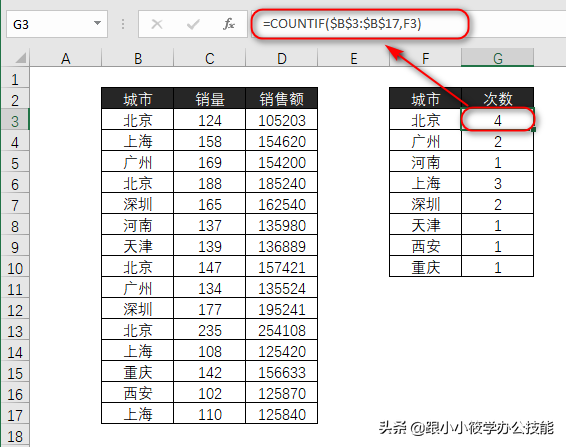This screenshot has width=566, height=447.
Task: Click 广州 in the count summary table
Action: (x=425, y=141)
